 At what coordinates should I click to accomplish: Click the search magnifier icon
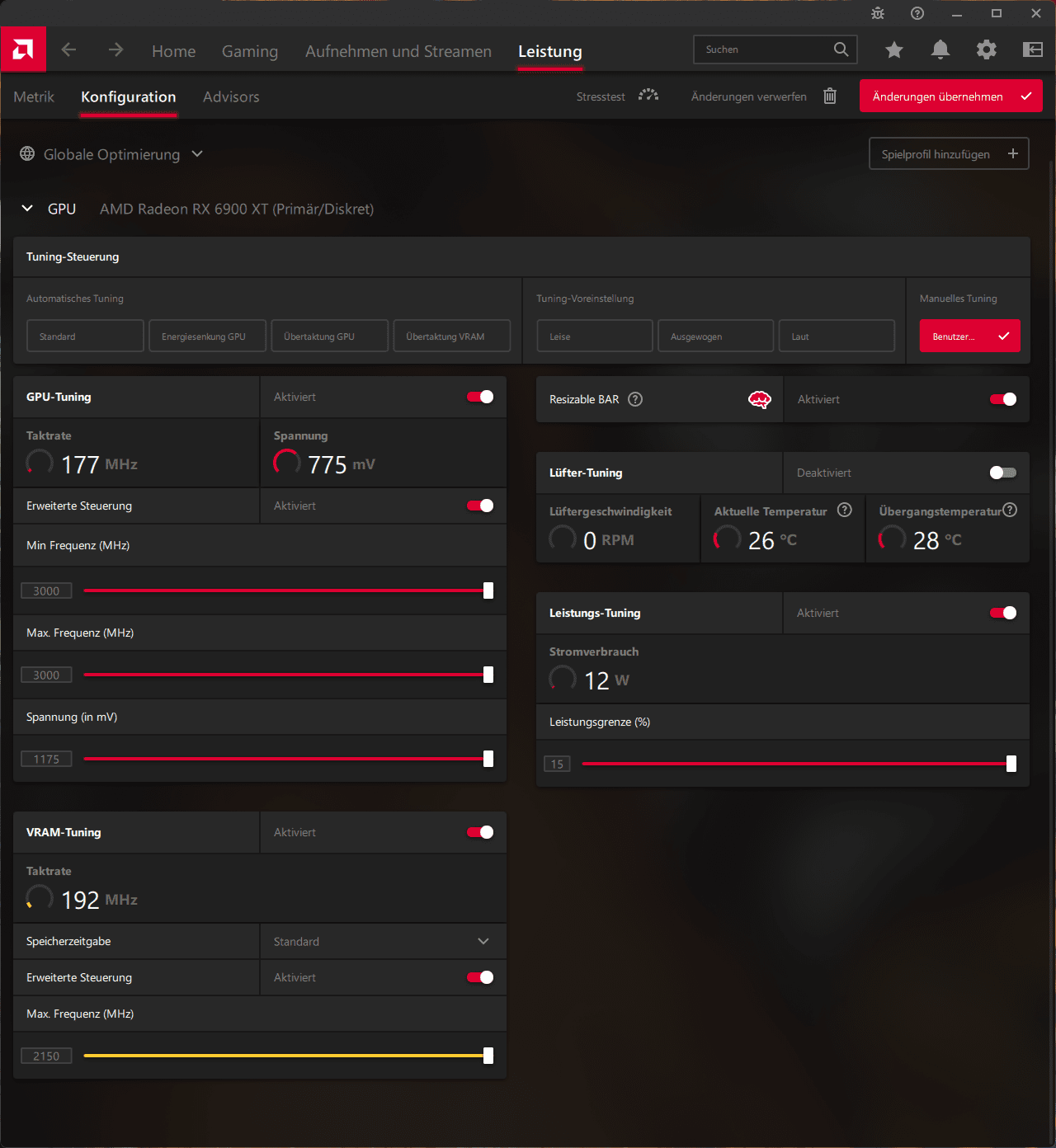[x=841, y=49]
